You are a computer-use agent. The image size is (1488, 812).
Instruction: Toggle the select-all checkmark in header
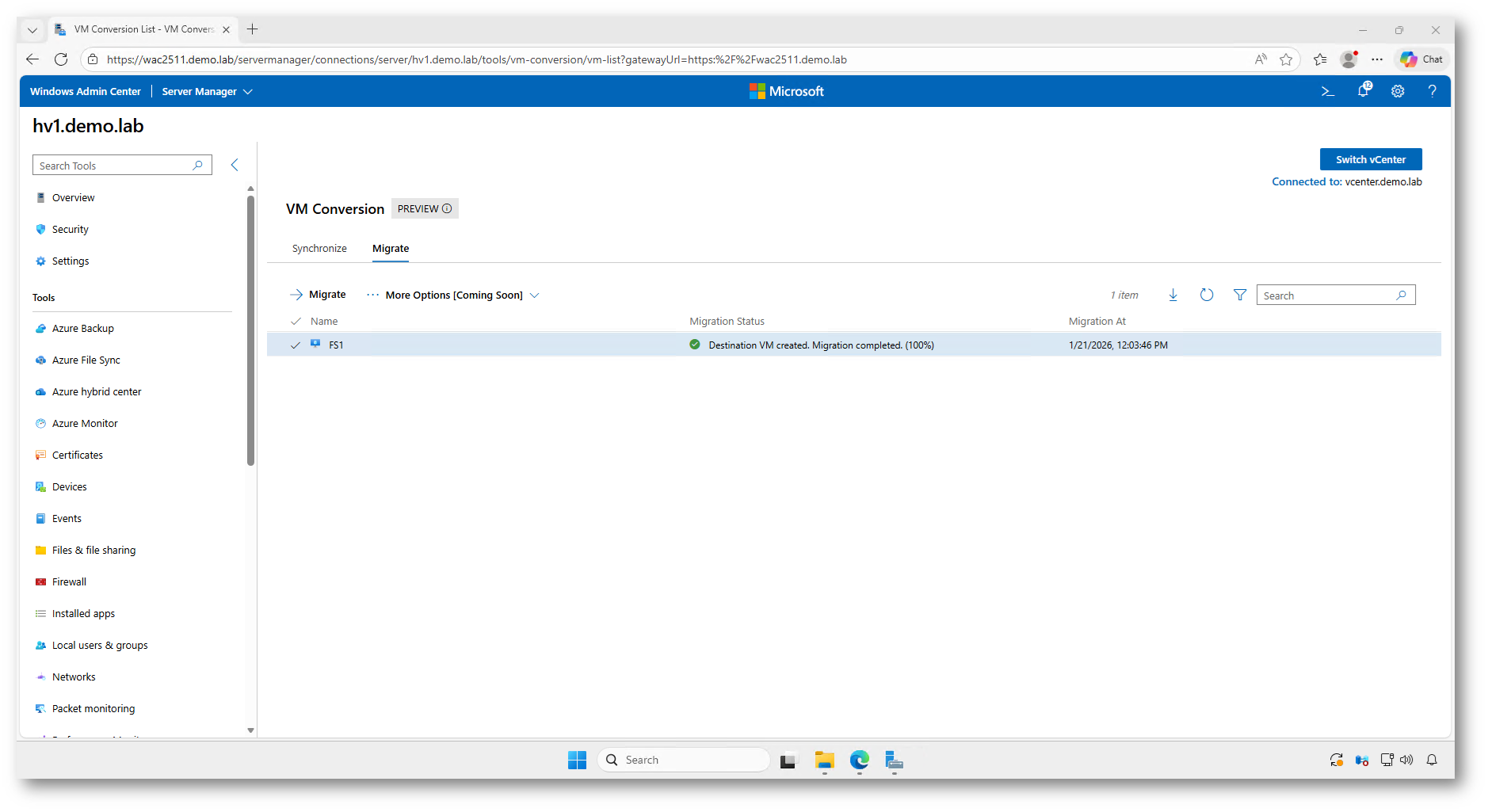coord(296,322)
